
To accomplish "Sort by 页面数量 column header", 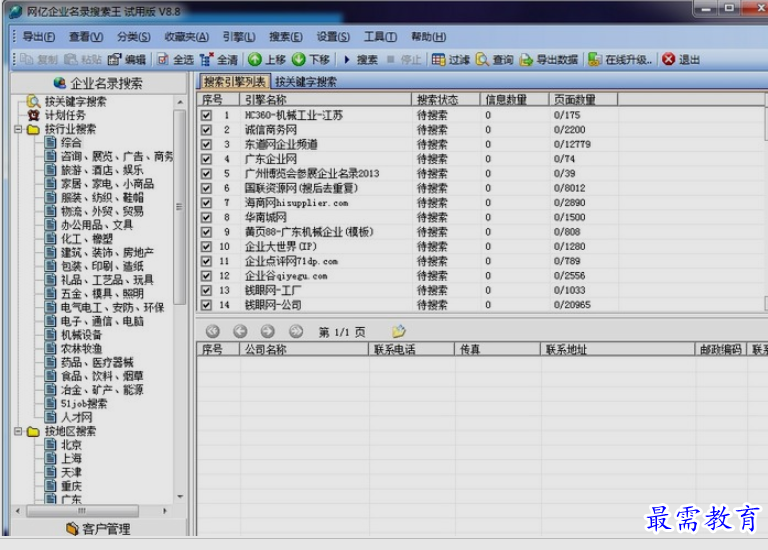I will point(583,100).
